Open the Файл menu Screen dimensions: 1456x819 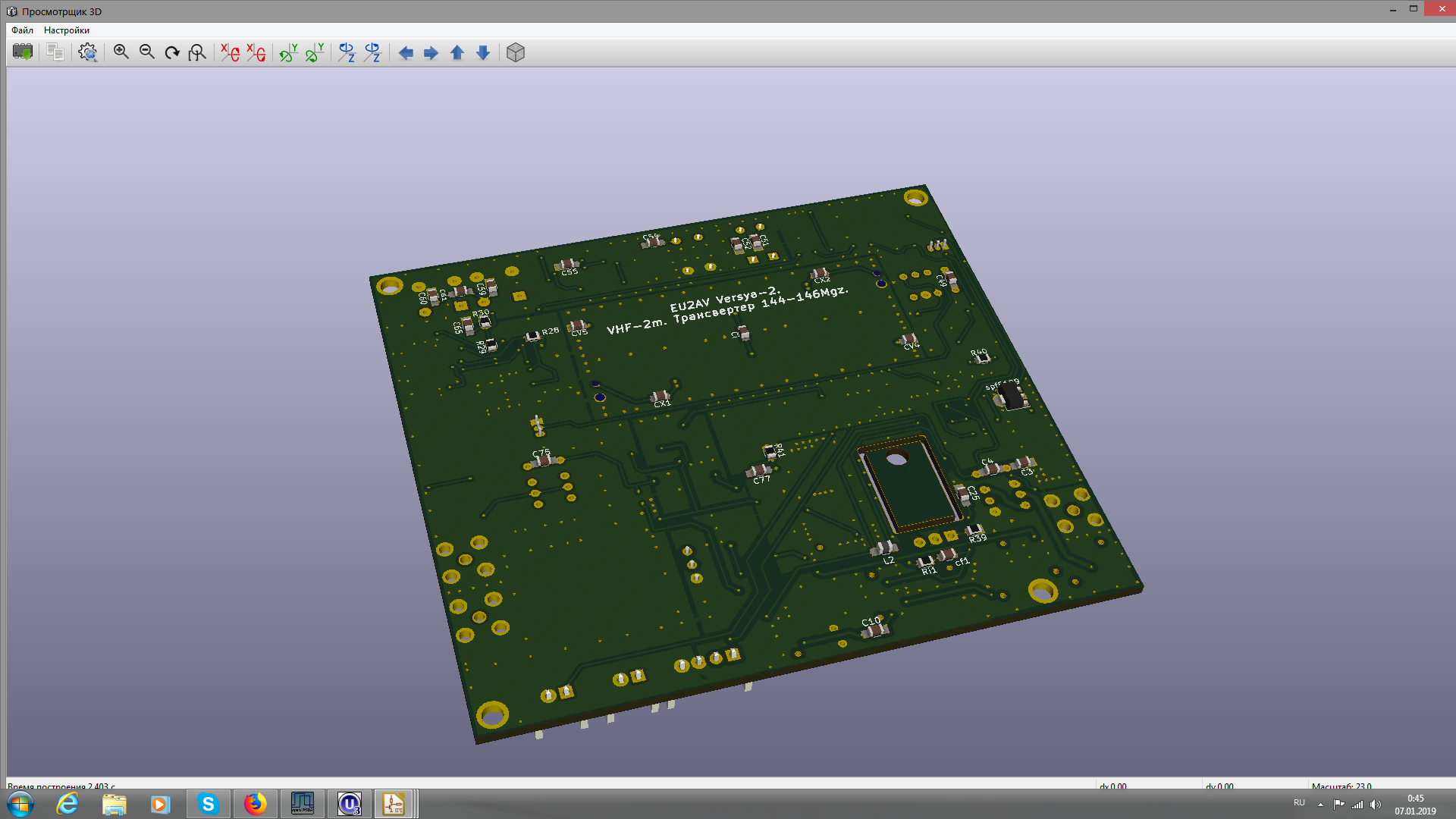point(22,30)
